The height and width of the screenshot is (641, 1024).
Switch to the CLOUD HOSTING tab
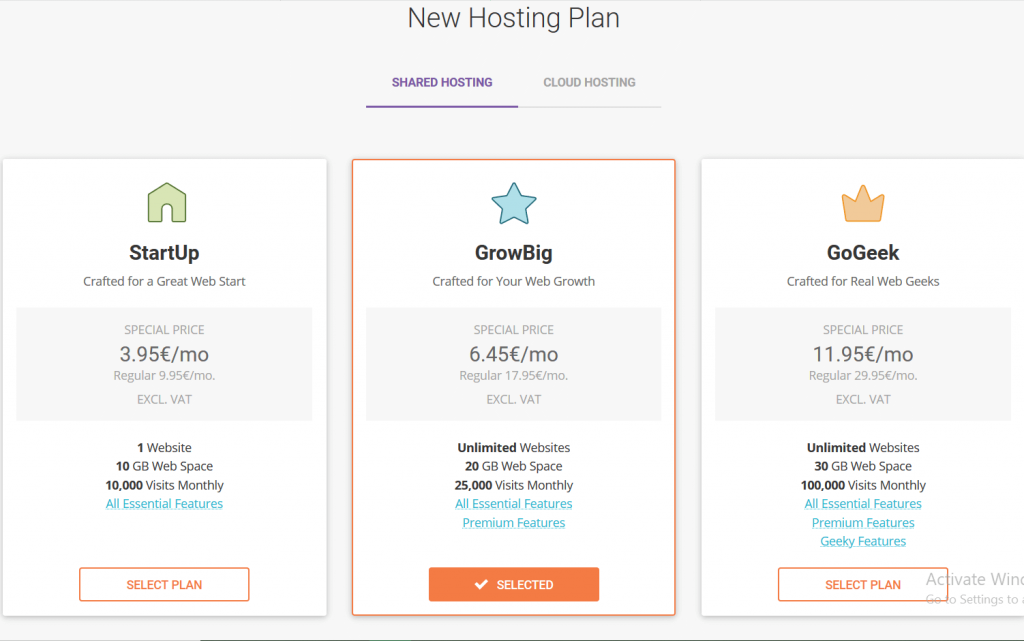589,82
